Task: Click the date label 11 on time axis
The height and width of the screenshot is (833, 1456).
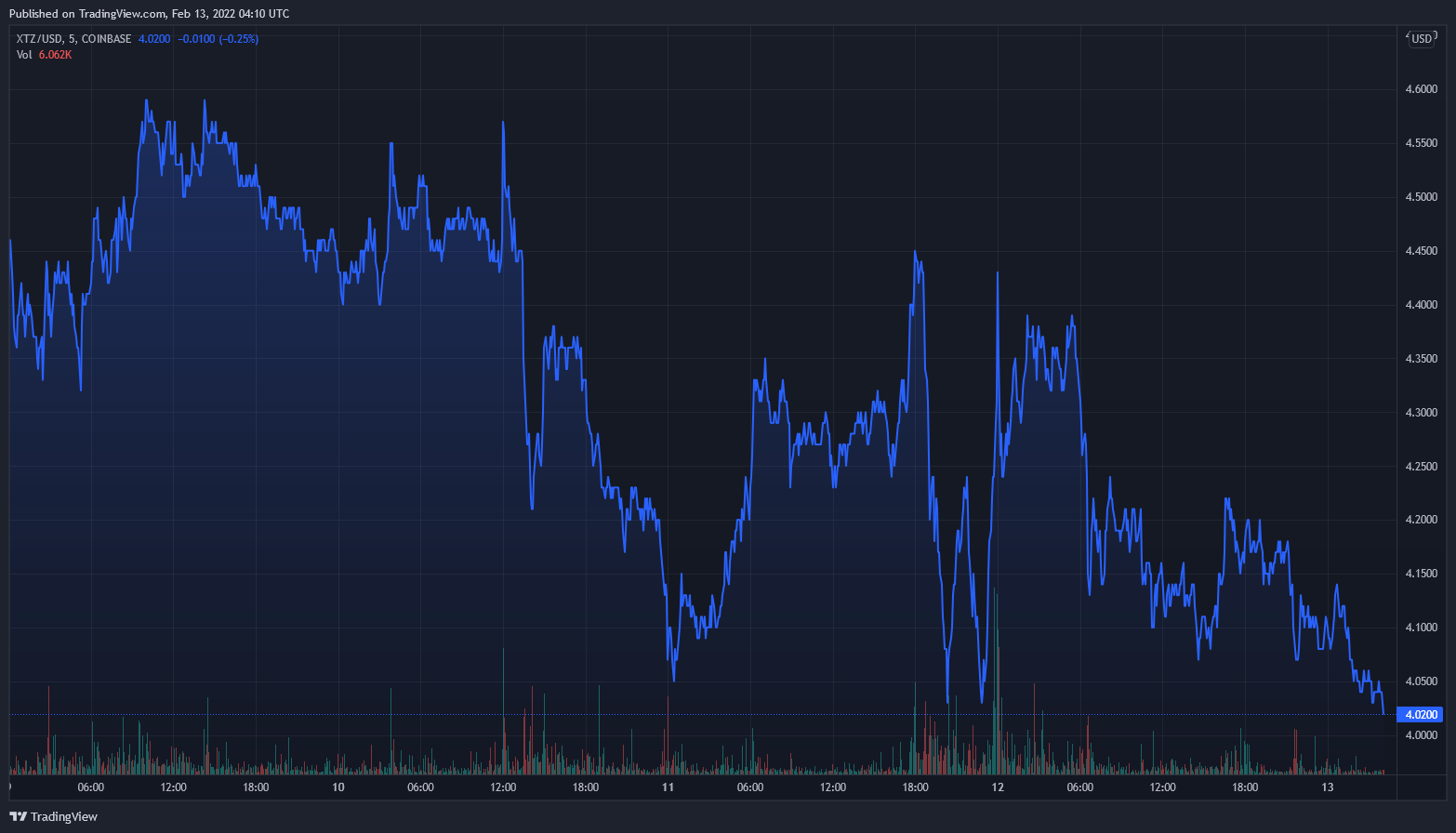Action: [668, 787]
